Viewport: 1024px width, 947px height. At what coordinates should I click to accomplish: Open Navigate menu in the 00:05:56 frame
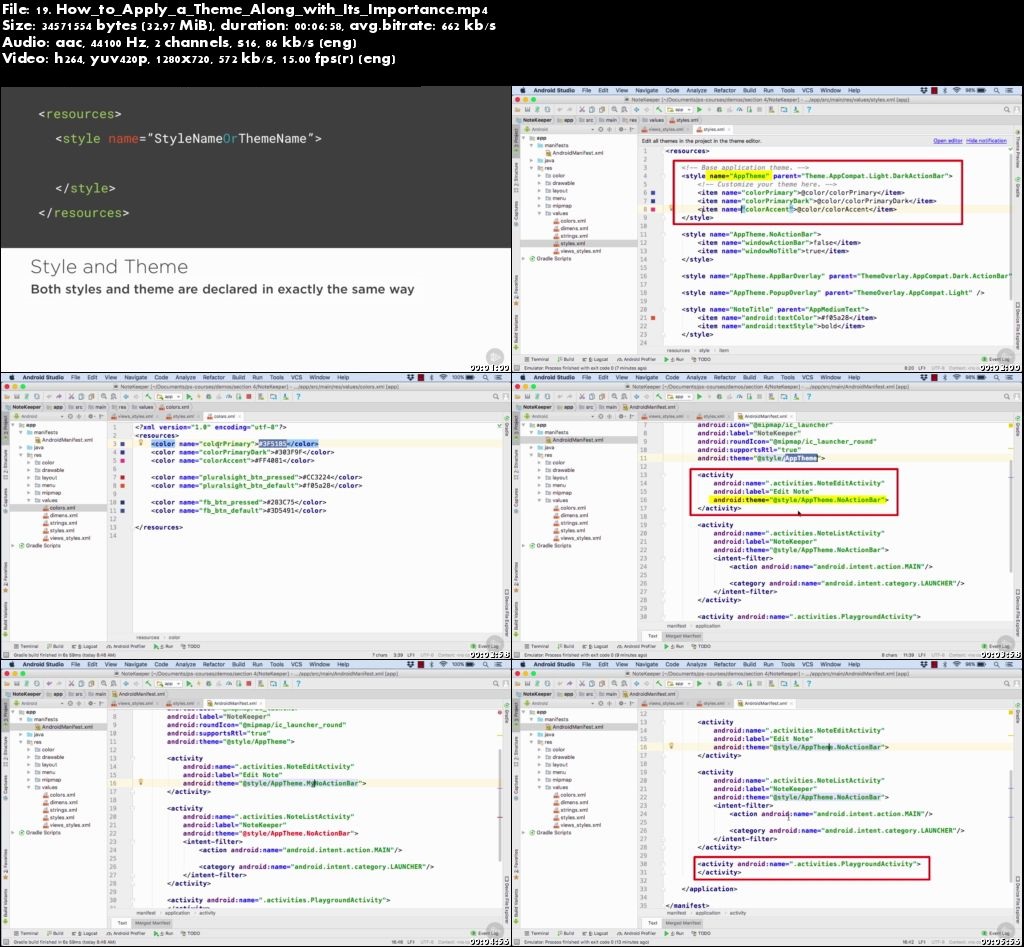(647, 664)
